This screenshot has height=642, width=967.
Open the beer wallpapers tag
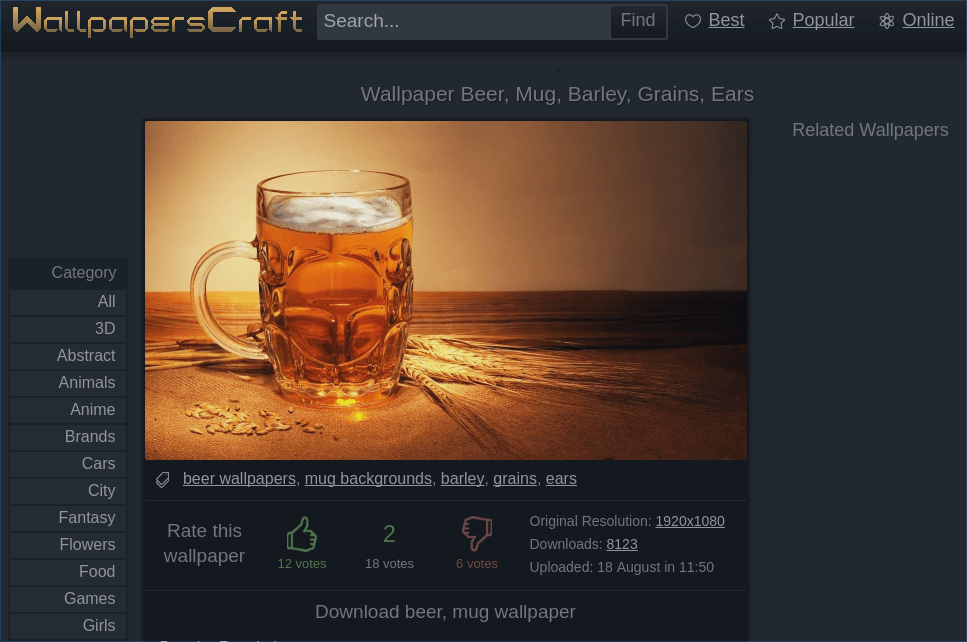pyautogui.click(x=239, y=478)
